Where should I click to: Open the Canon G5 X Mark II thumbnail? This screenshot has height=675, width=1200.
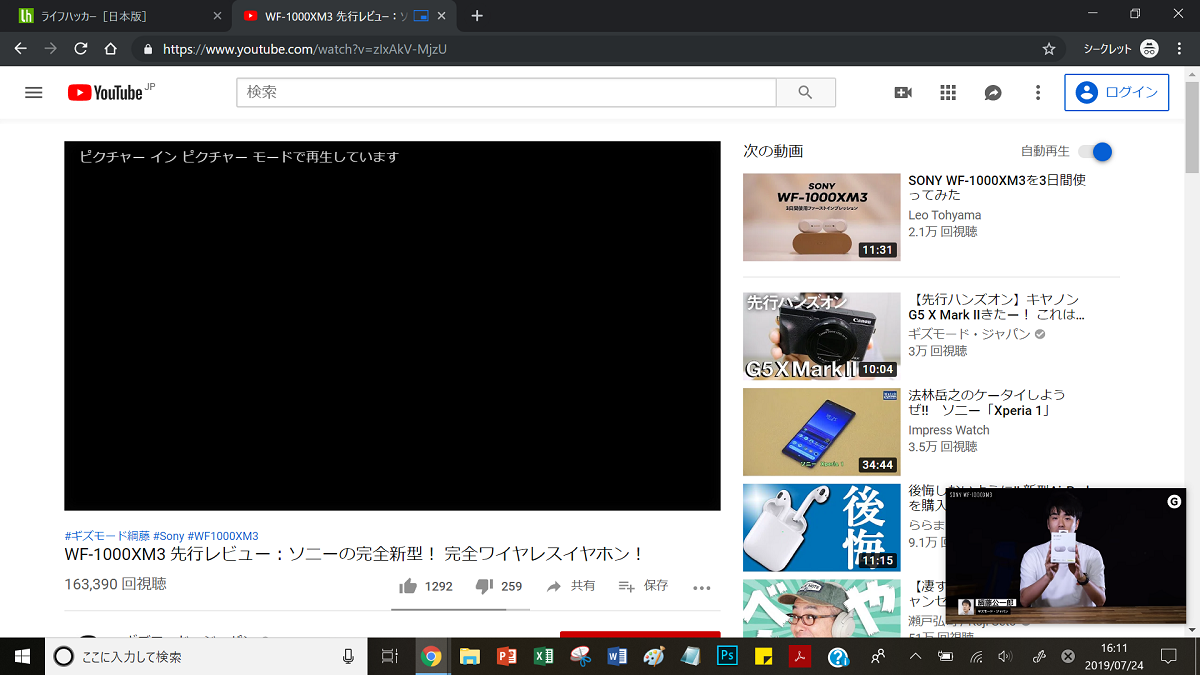pos(822,336)
